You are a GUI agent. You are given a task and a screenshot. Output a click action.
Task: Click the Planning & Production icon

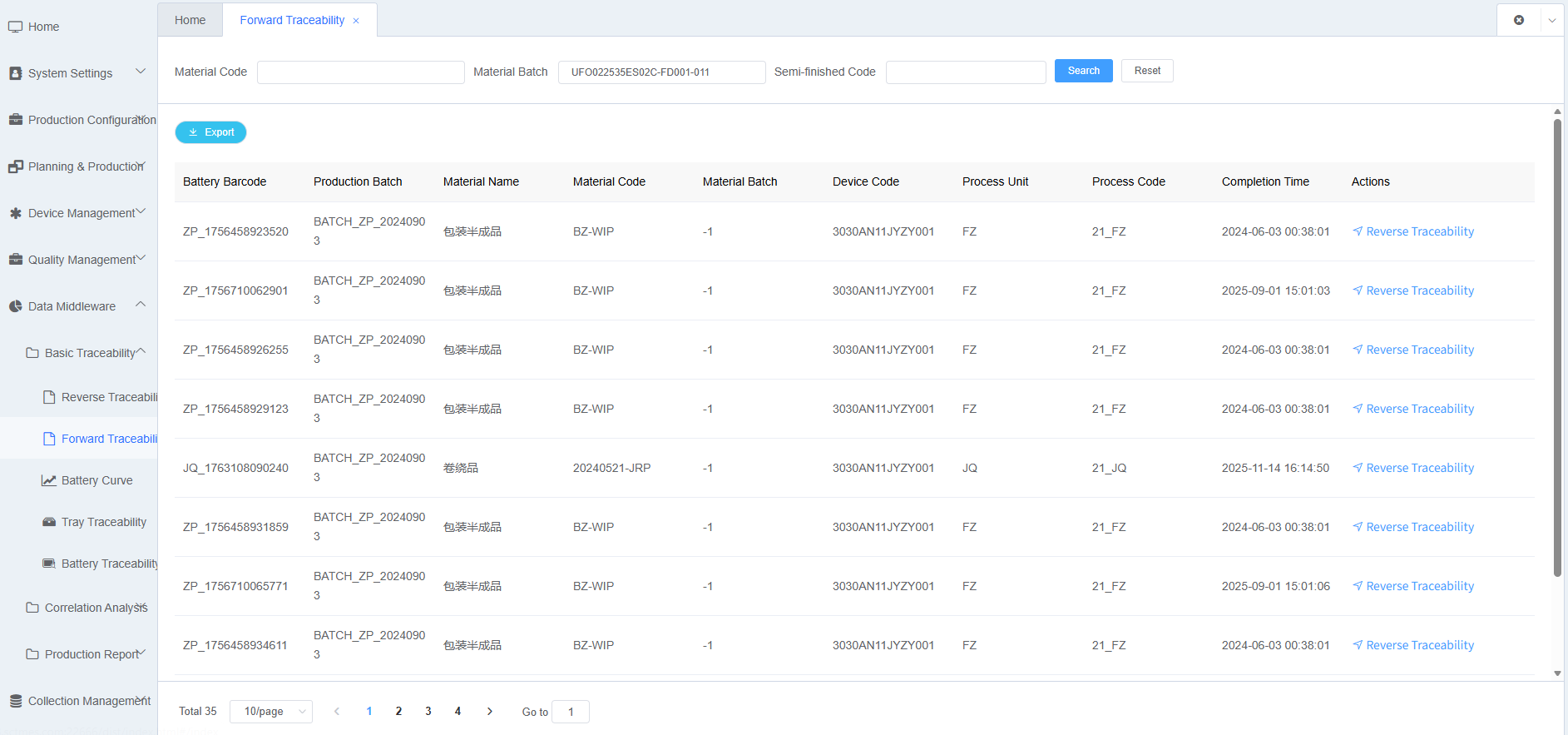click(15, 166)
